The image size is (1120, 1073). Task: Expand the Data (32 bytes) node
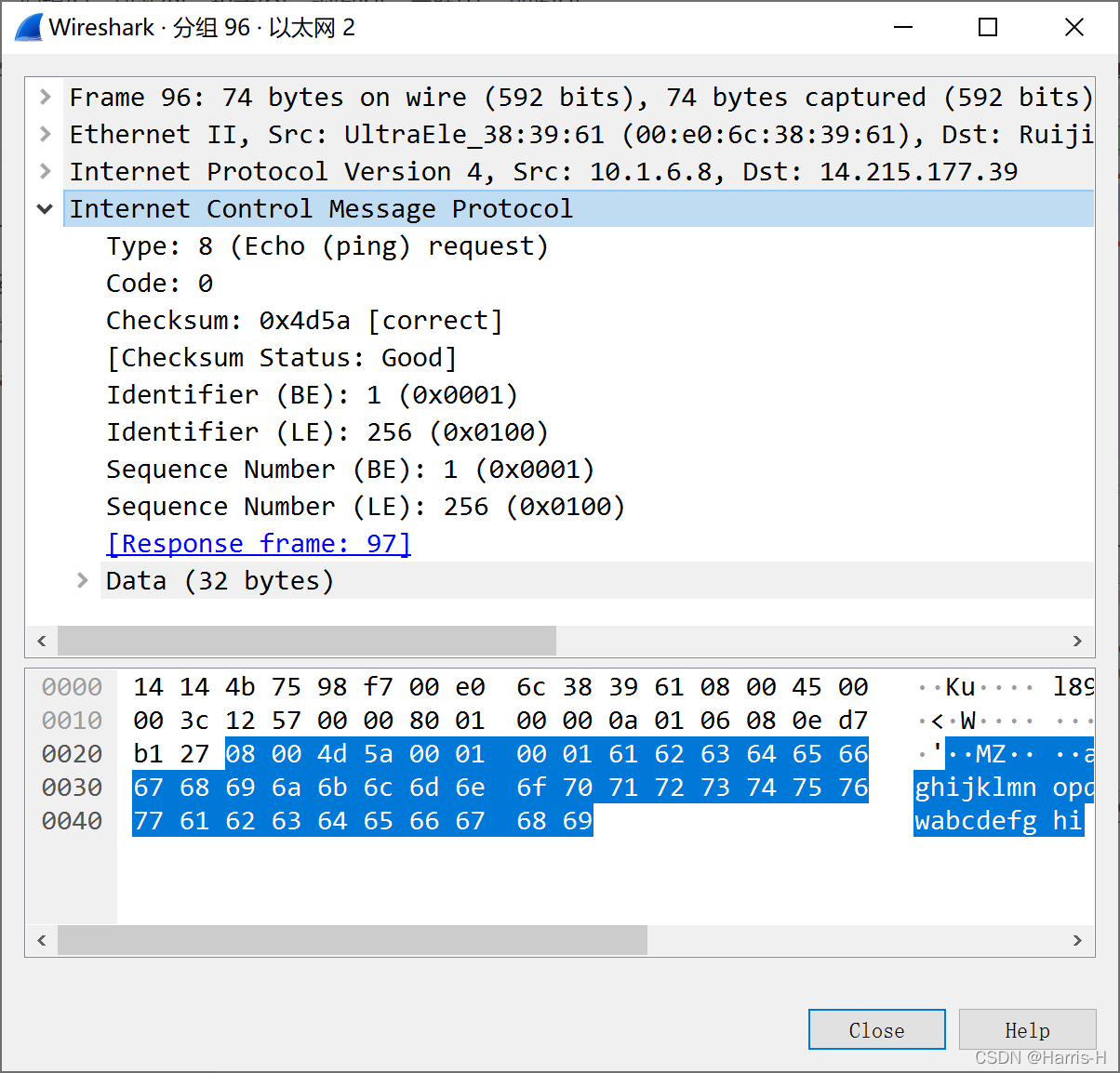point(83,581)
